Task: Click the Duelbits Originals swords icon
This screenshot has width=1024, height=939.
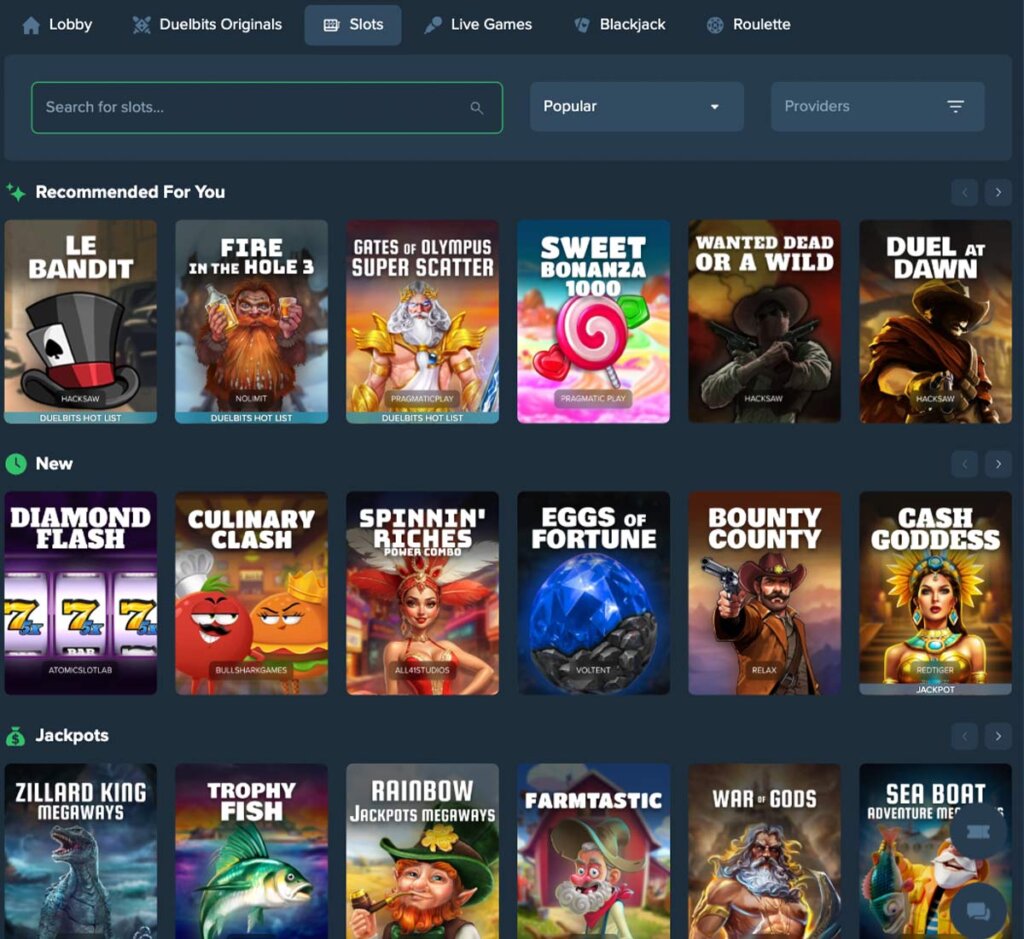Action: click(x=141, y=25)
